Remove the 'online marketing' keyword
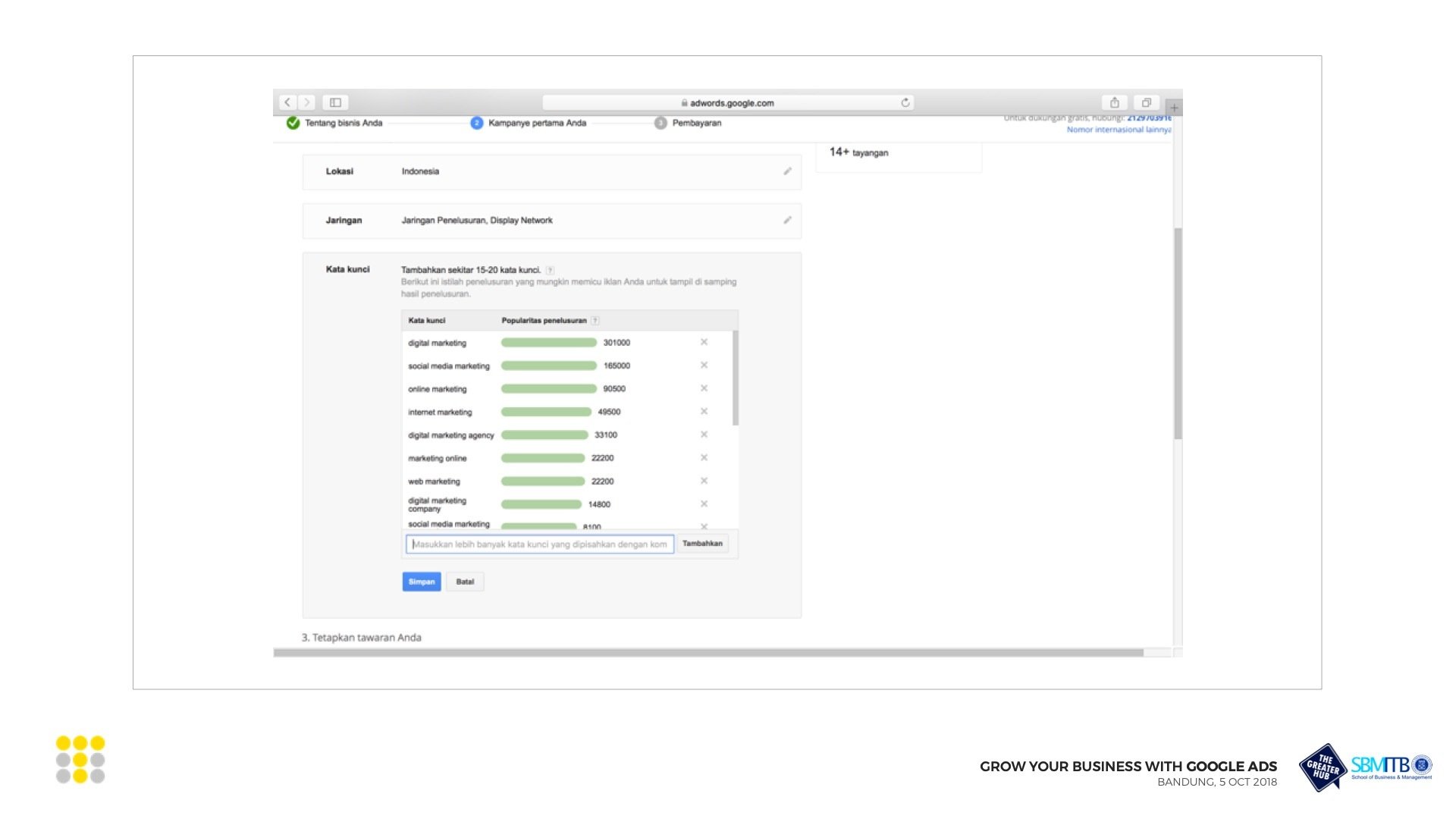The height and width of the screenshot is (819, 1456). (704, 388)
